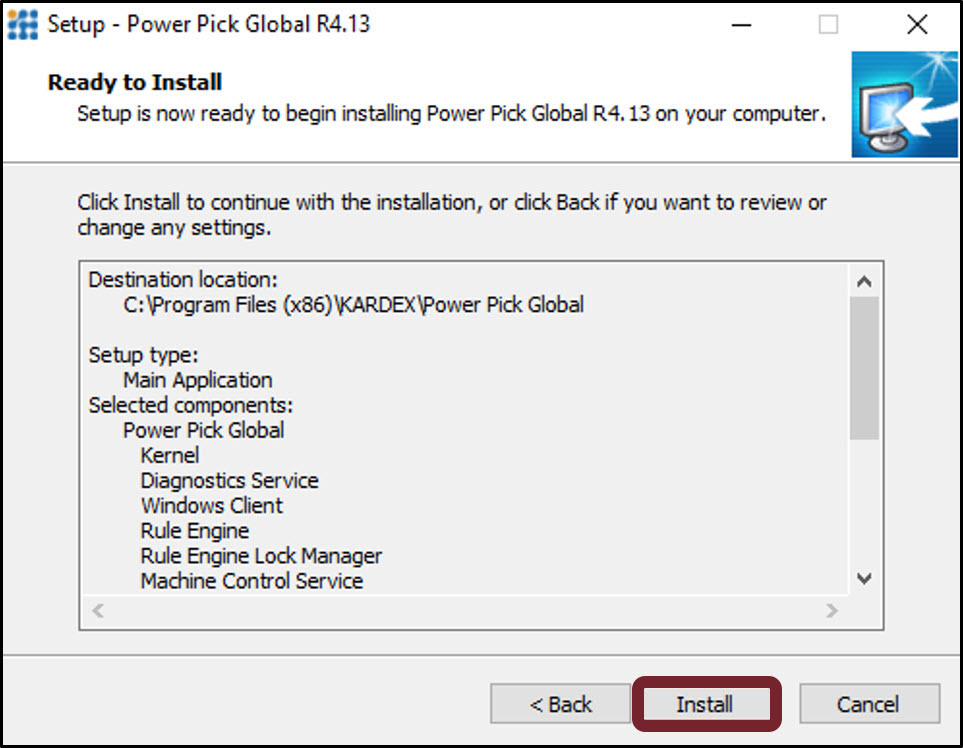Click the Machine Control Service entry
This screenshot has width=963, height=748.
[x=247, y=580]
